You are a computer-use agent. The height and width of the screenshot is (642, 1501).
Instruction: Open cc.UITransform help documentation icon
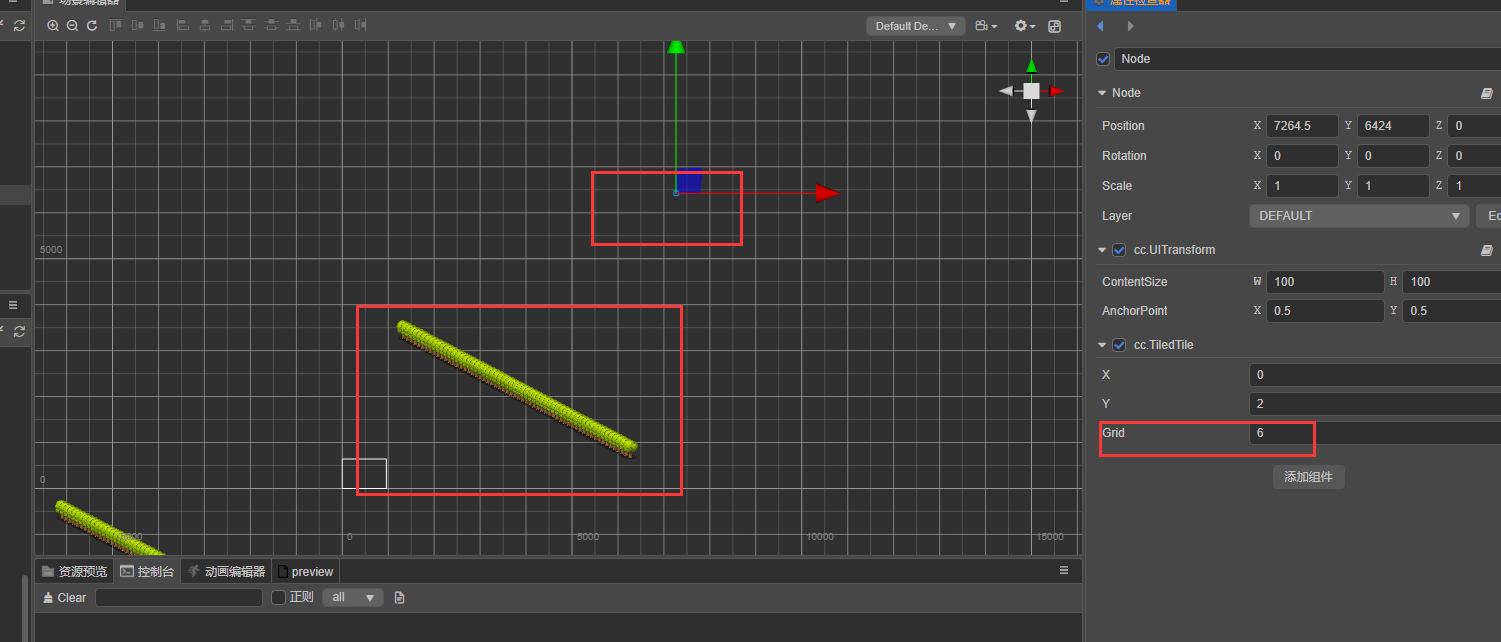click(1486, 250)
